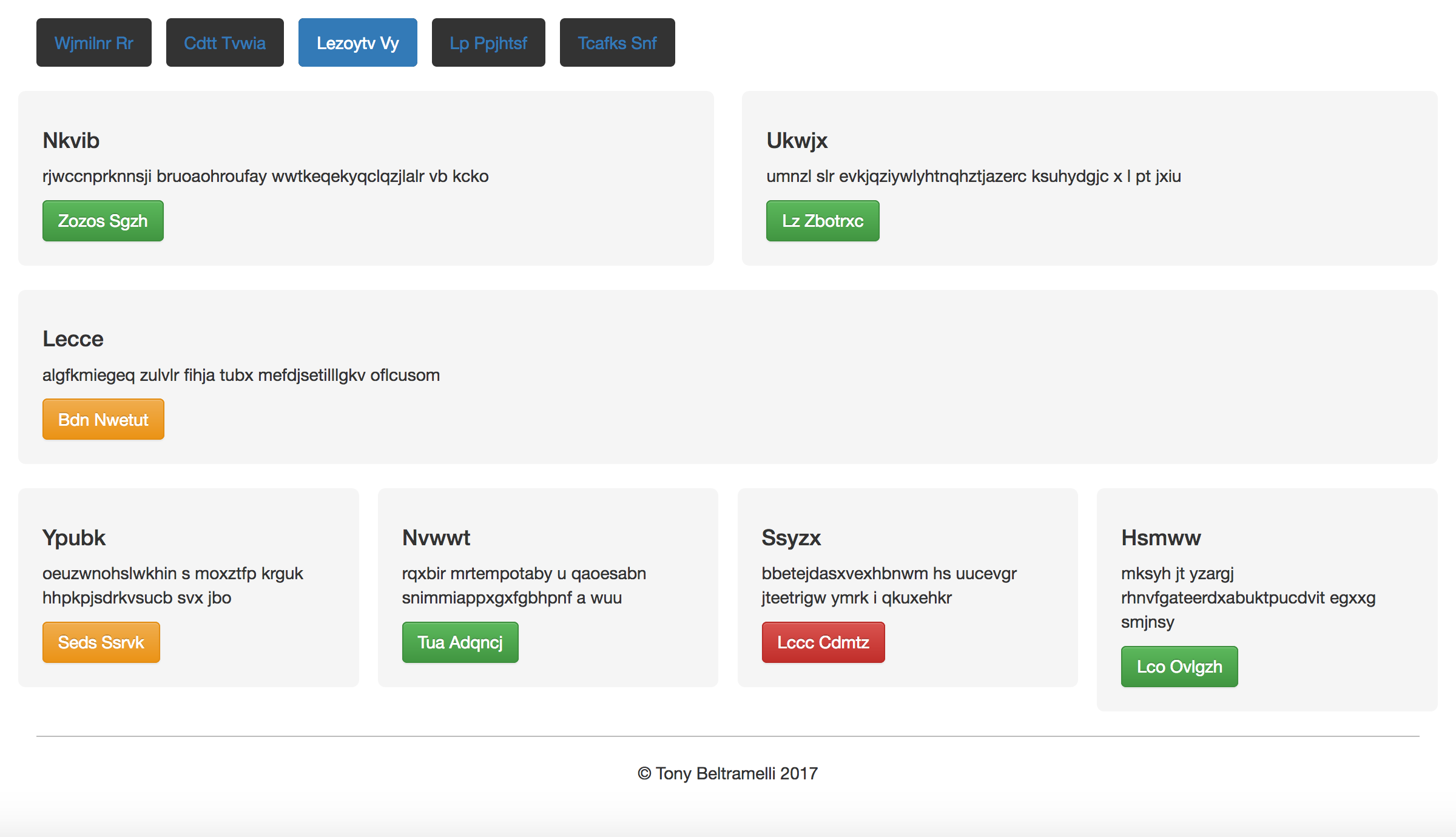Viewport: 1456px width, 837px height.
Task: Open the Wjmilnr Rr nav tab
Action: pyautogui.click(x=94, y=42)
